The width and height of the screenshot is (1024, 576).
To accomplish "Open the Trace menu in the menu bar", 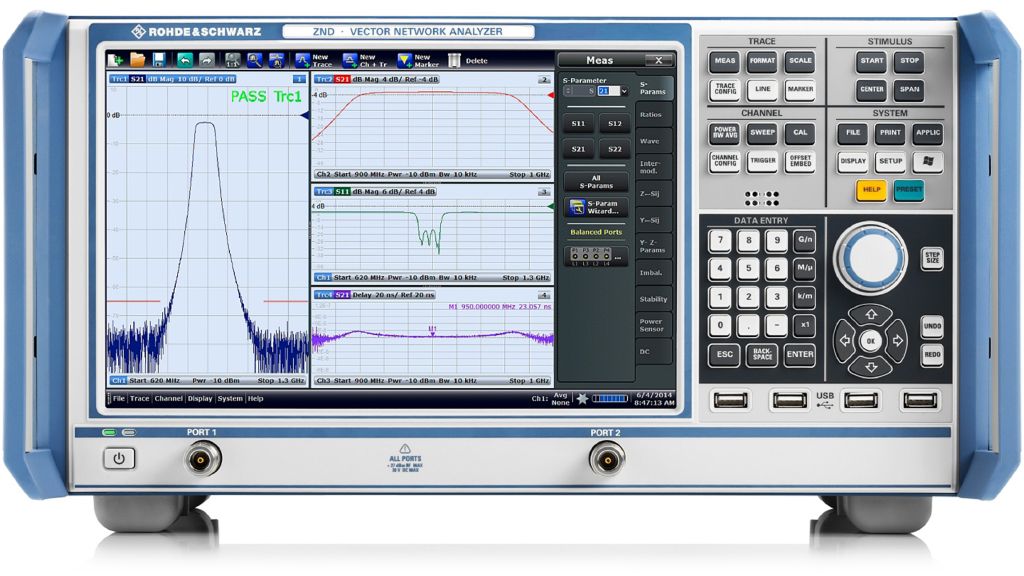I will (139, 399).
